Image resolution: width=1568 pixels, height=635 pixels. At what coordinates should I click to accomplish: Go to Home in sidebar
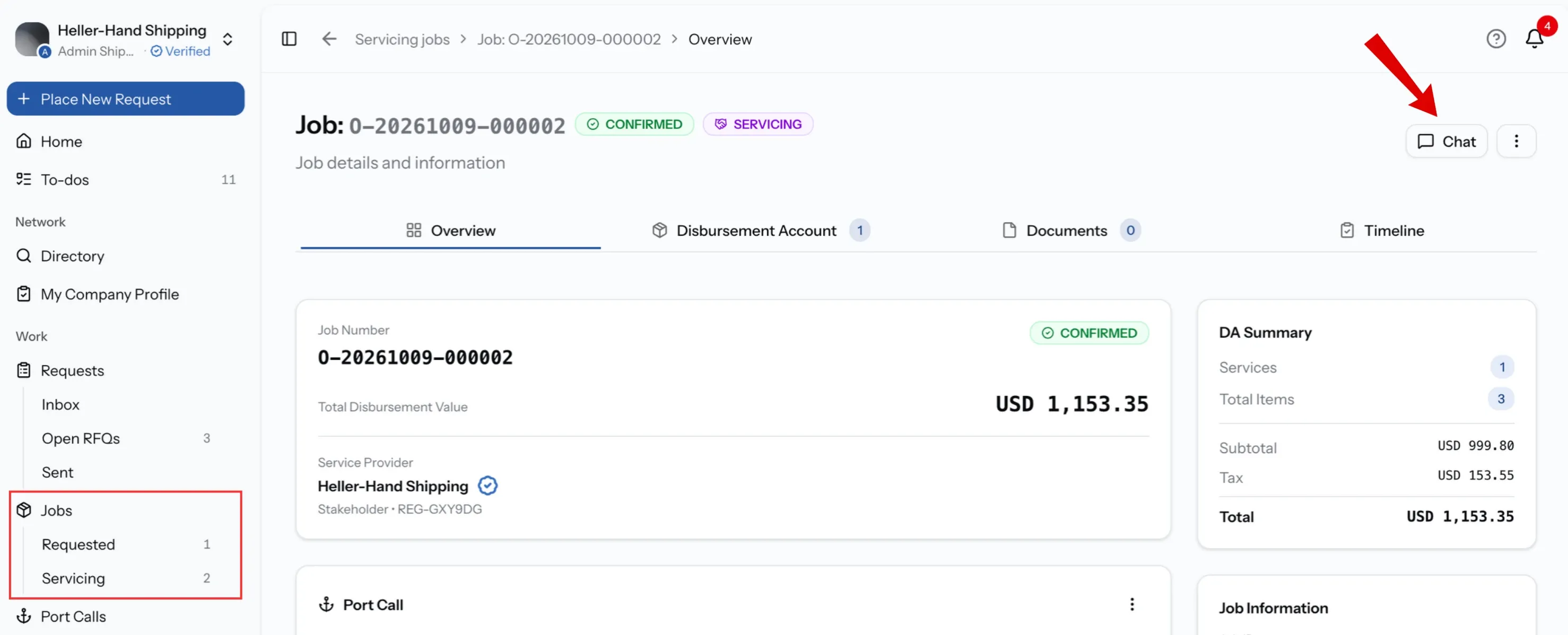point(125,142)
